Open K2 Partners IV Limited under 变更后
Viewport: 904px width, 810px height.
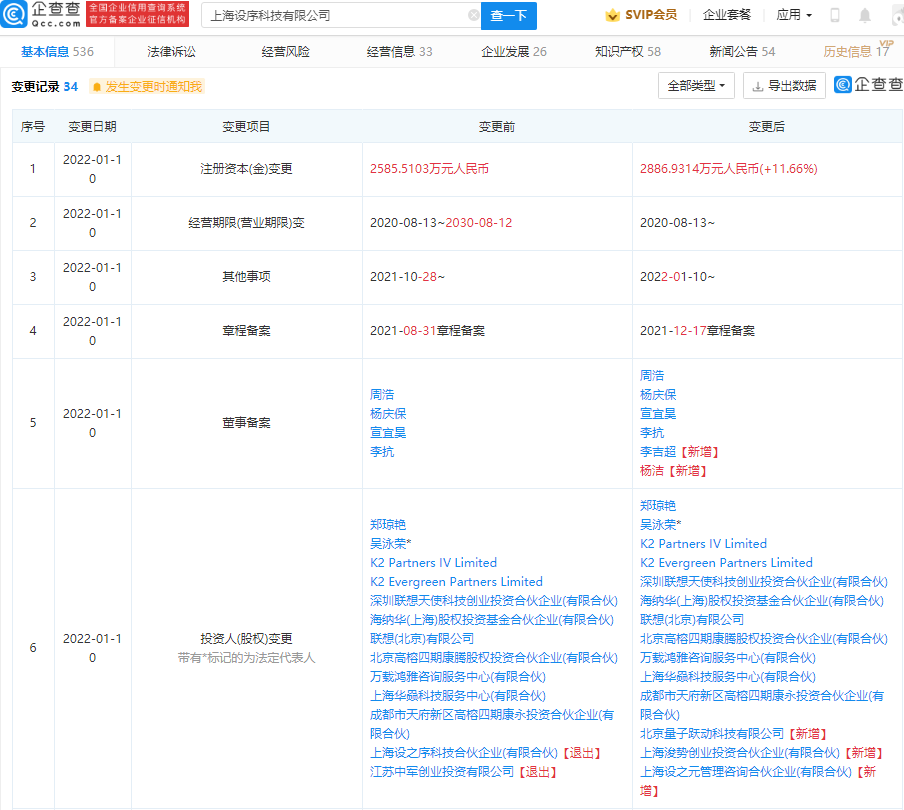click(x=703, y=544)
